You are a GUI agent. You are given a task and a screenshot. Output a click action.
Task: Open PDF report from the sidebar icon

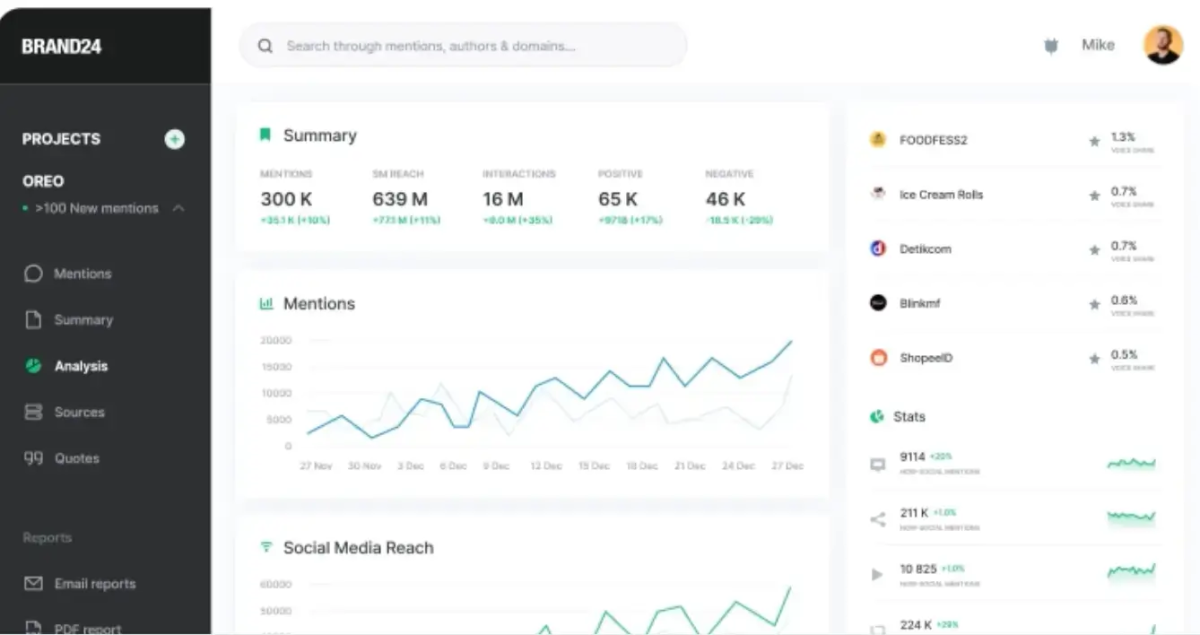click(32, 626)
